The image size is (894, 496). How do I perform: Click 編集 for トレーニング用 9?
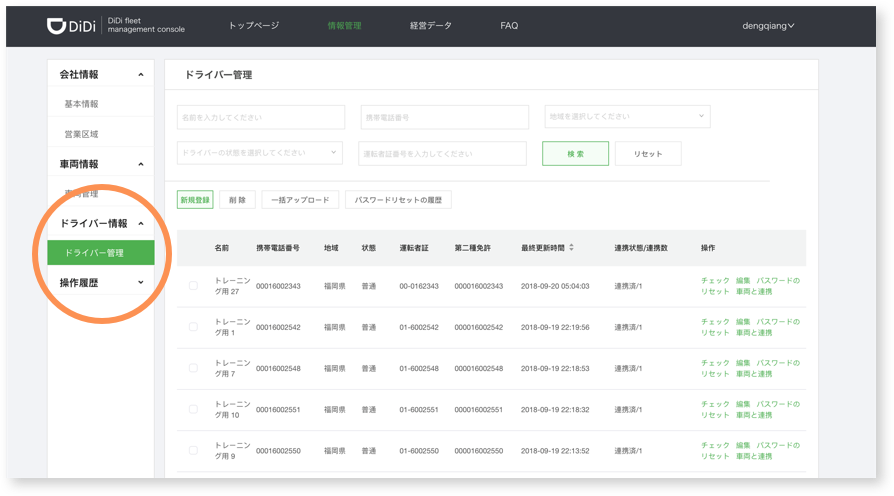click(743, 445)
